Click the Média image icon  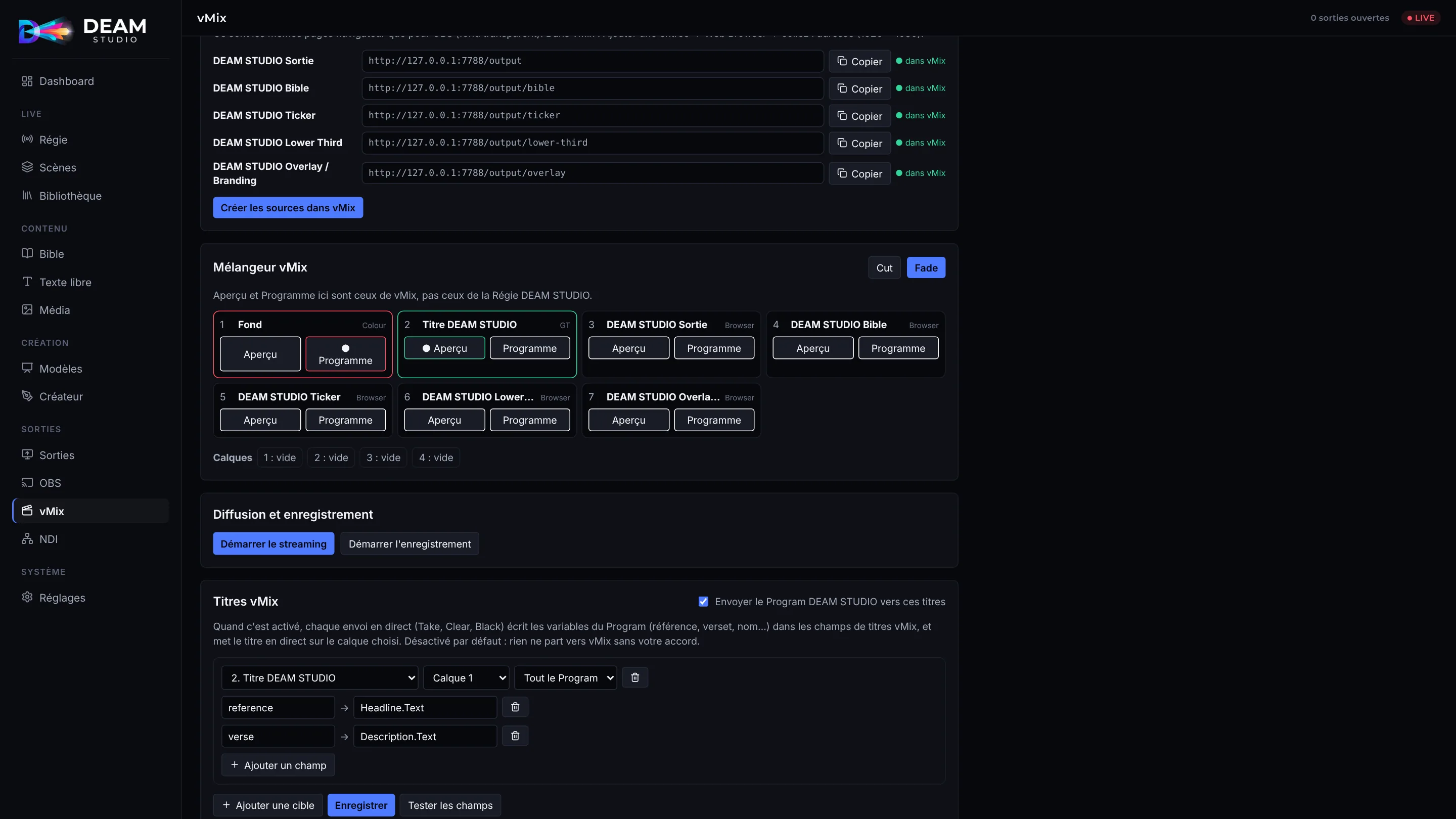[x=27, y=310]
